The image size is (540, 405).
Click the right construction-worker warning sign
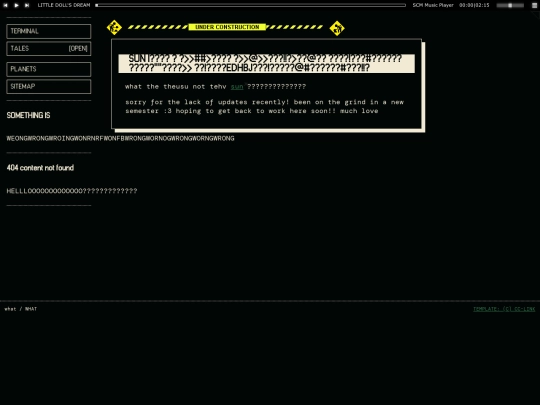pos(337,28)
